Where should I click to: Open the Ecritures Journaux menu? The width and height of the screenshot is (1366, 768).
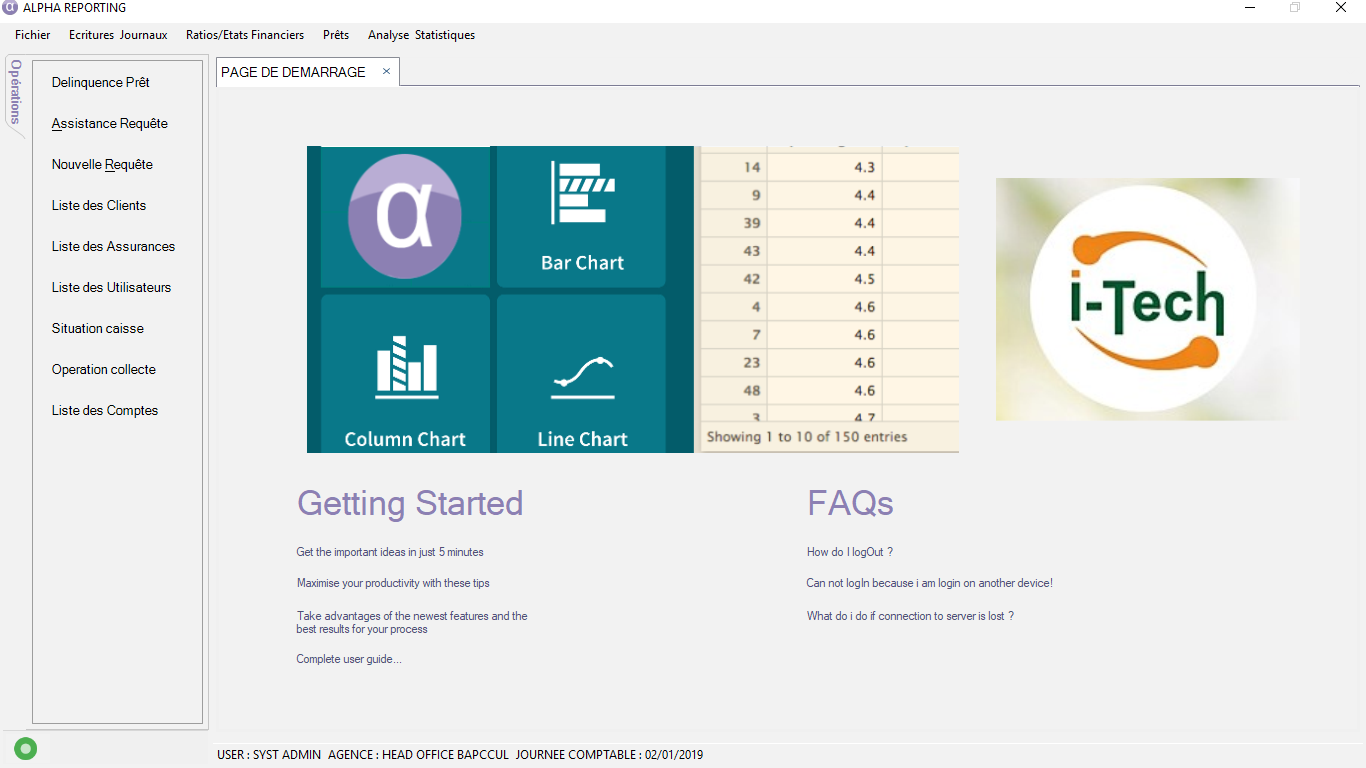118,35
